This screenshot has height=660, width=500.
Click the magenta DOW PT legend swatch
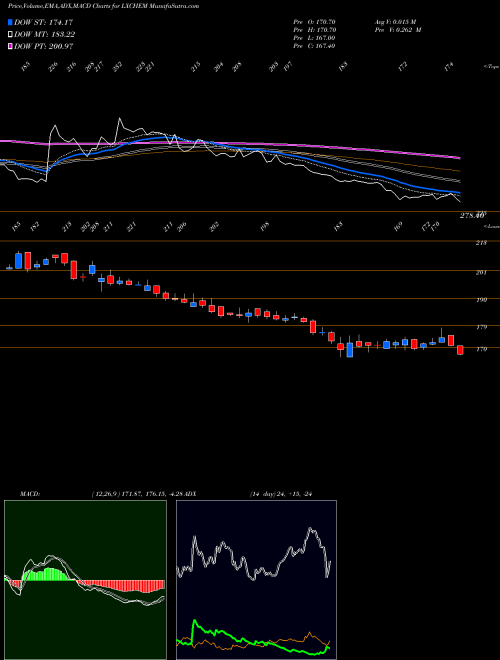point(10,46)
